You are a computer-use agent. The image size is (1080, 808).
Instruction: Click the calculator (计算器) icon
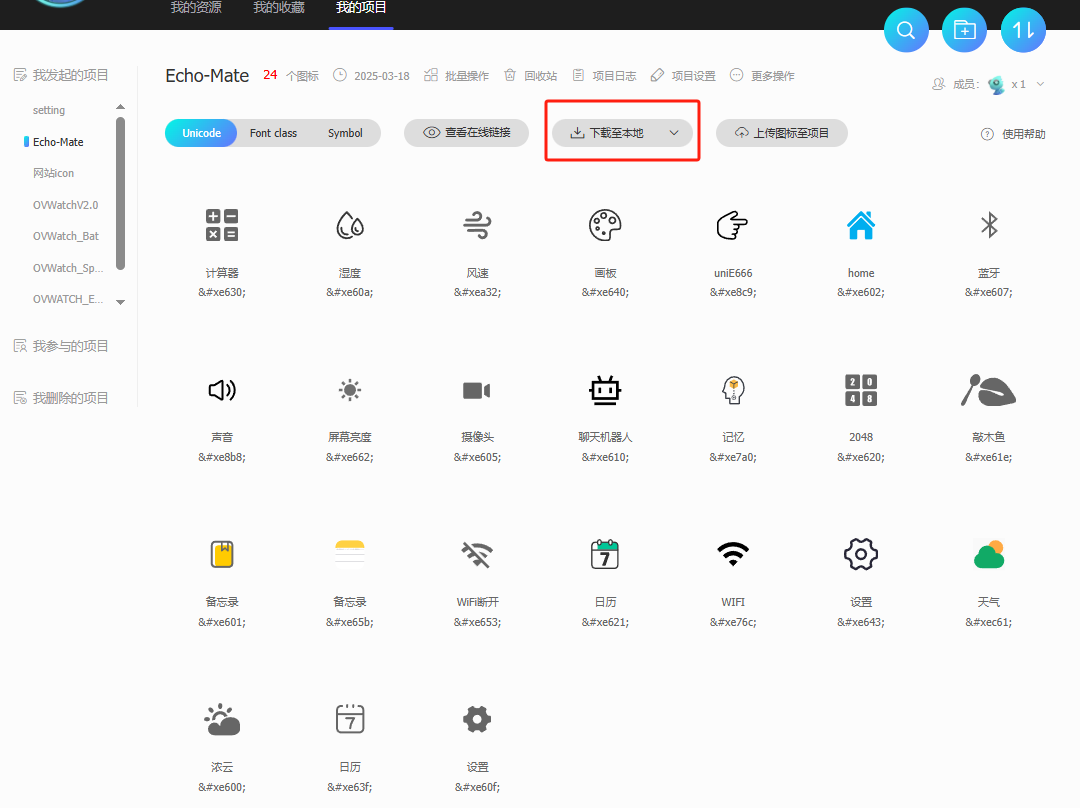tap(222, 226)
